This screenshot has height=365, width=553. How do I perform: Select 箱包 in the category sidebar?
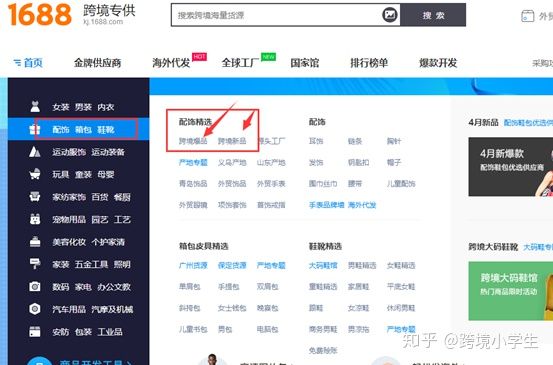click(83, 129)
